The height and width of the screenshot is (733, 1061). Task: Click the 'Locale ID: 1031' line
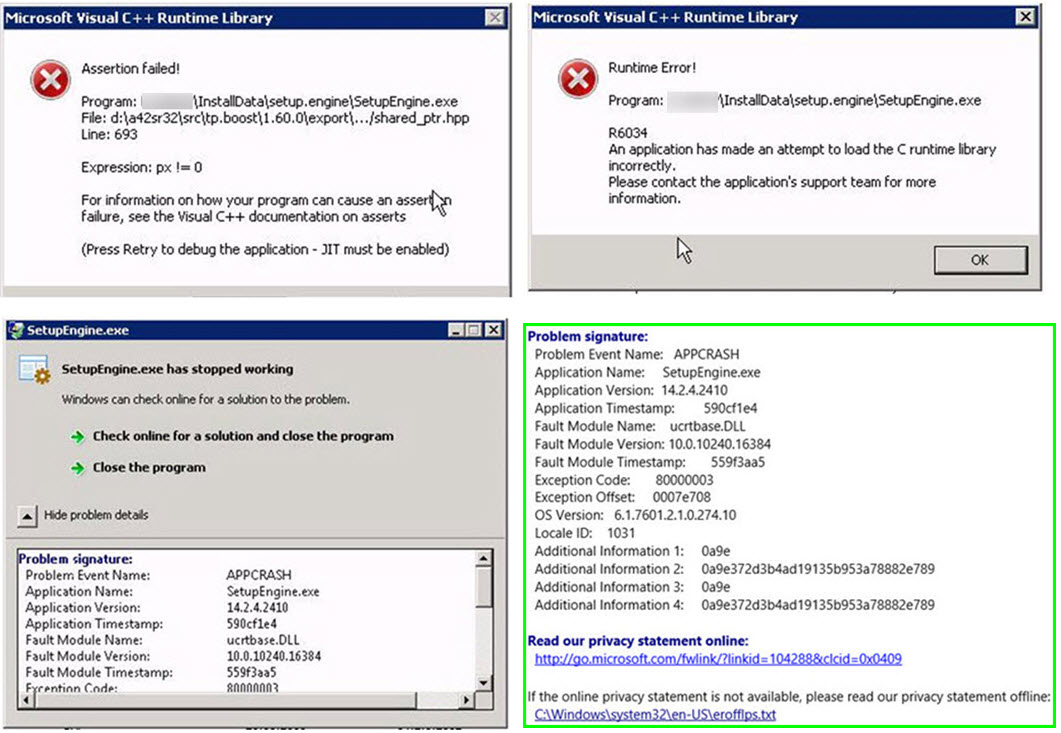[x=585, y=533]
